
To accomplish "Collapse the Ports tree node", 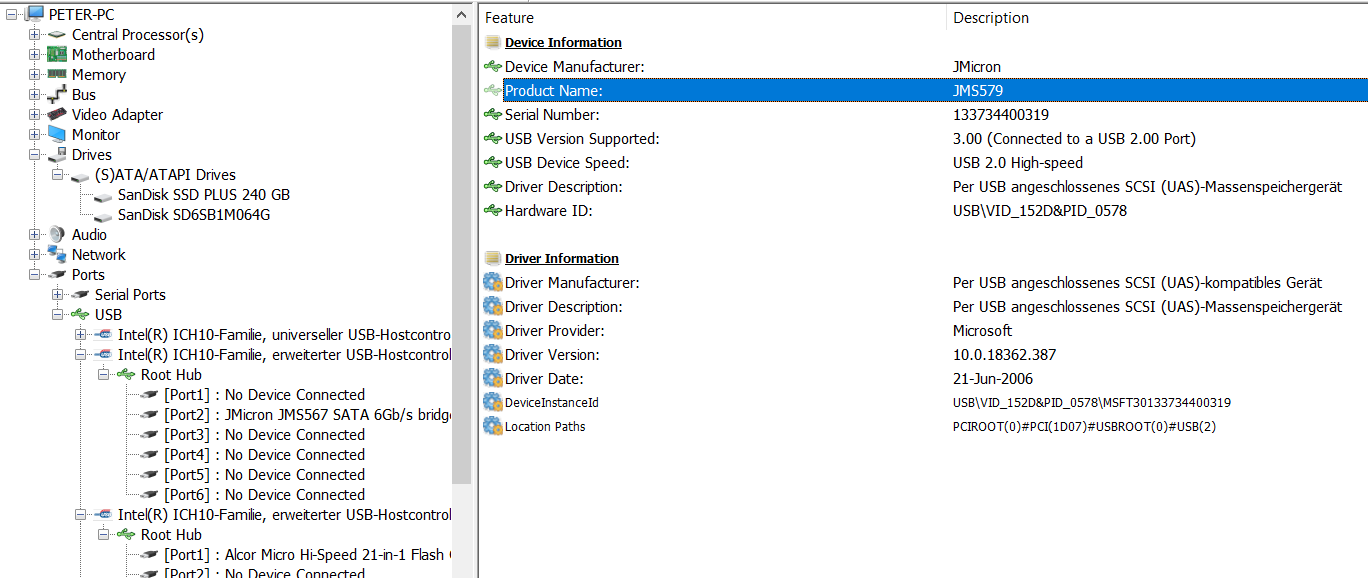I will pyautogui.click(x=35, y=275).
